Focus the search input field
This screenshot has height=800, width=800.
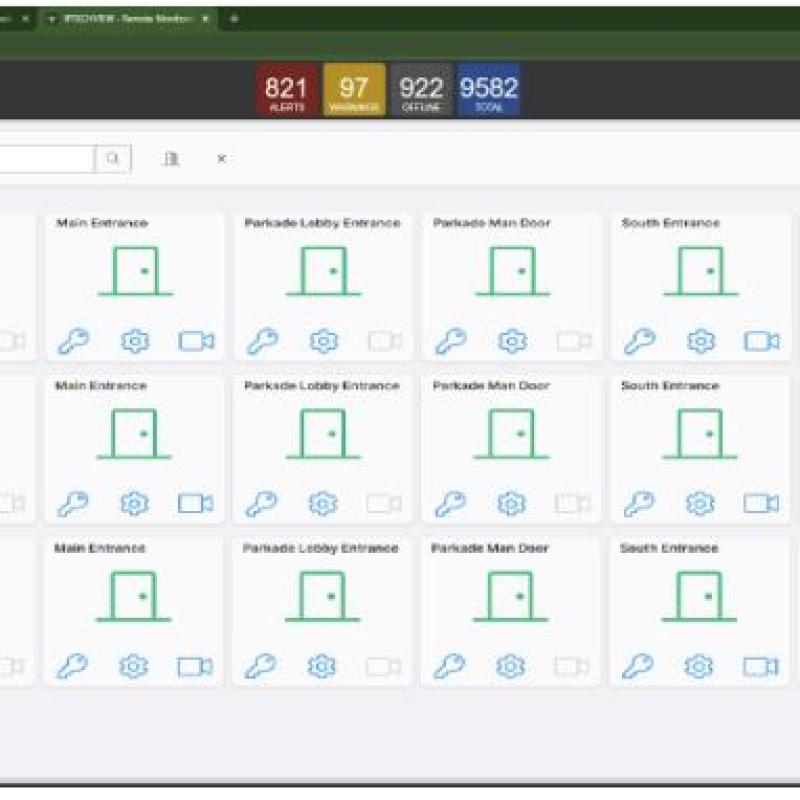[x=47, y=159]
